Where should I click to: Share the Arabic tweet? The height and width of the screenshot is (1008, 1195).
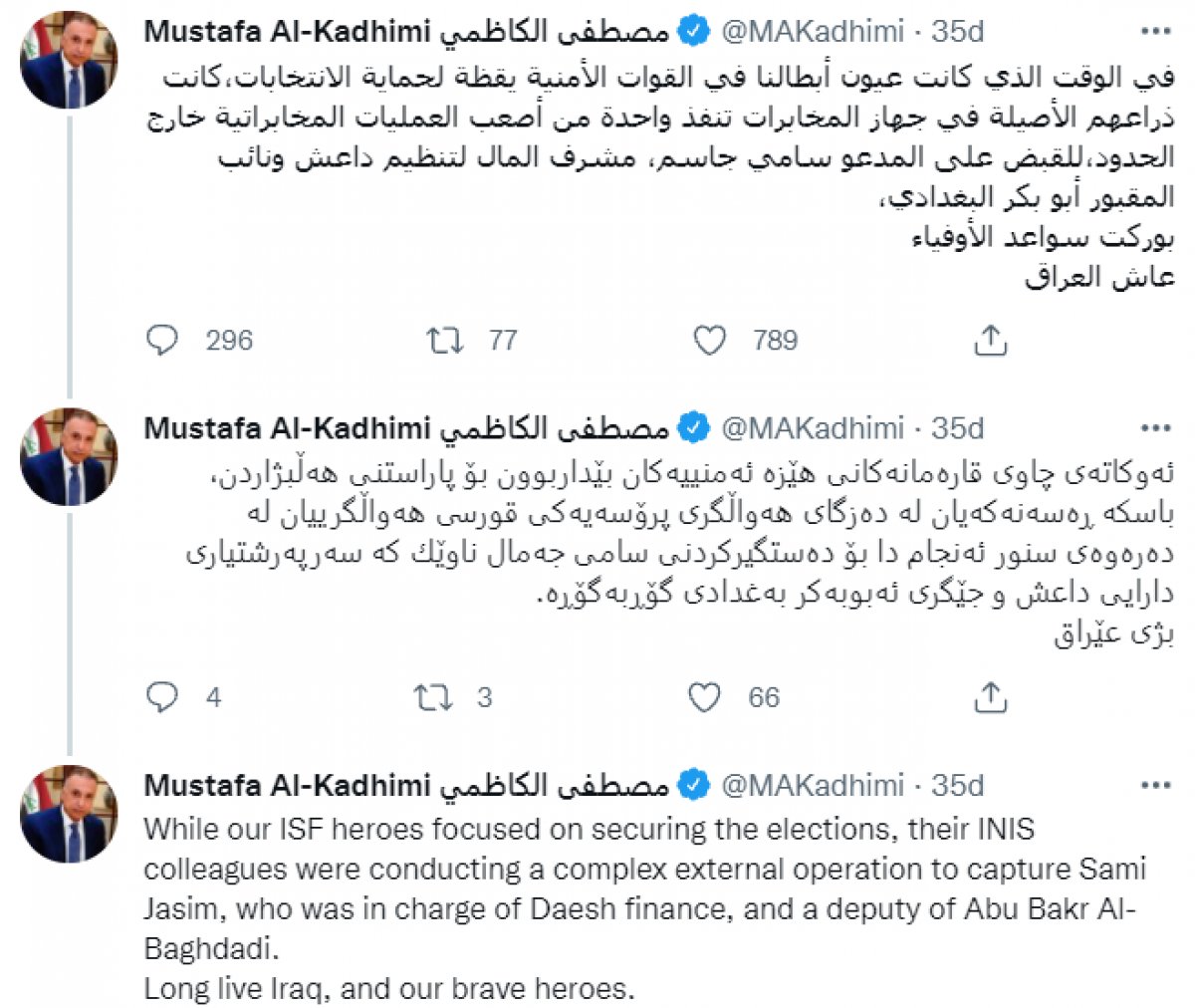click(x=990, y=341)
